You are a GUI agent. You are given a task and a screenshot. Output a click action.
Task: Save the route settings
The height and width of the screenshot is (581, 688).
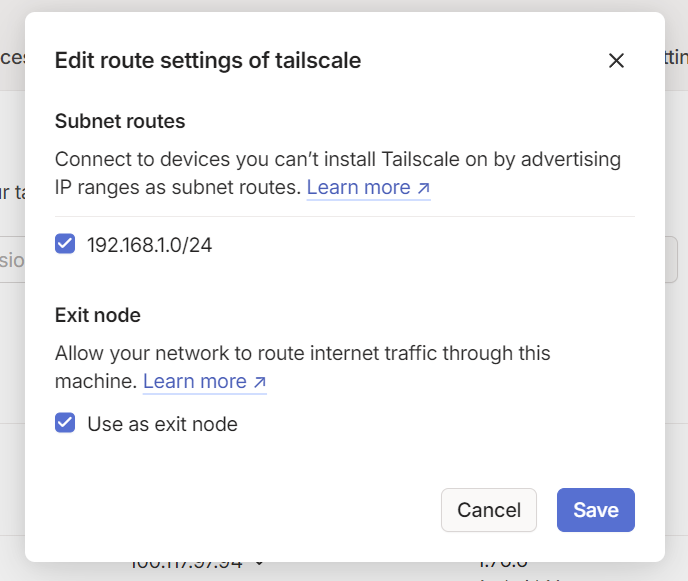click(x=596, y=510)
